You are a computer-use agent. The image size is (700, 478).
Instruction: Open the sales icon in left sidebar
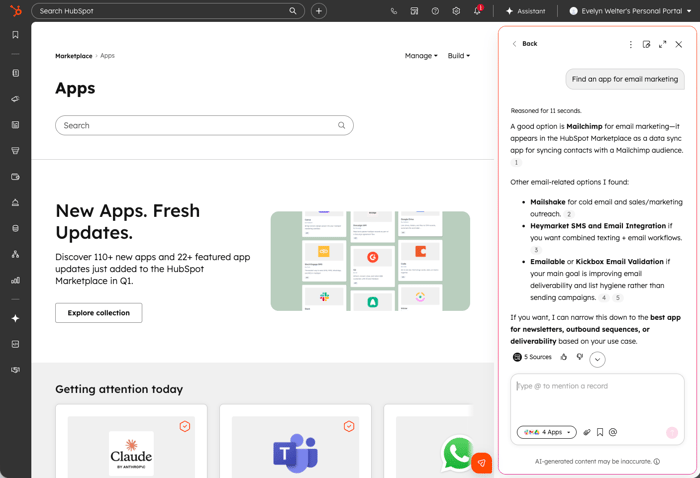pos(16,151)
